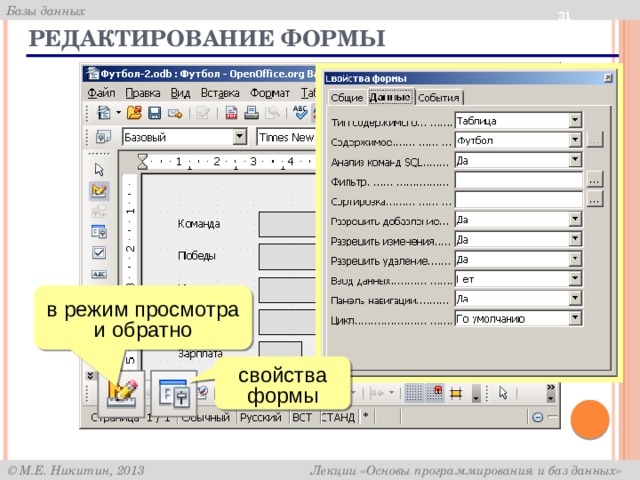Open Ввод данных dropdown showing Нет

(575, 278)
